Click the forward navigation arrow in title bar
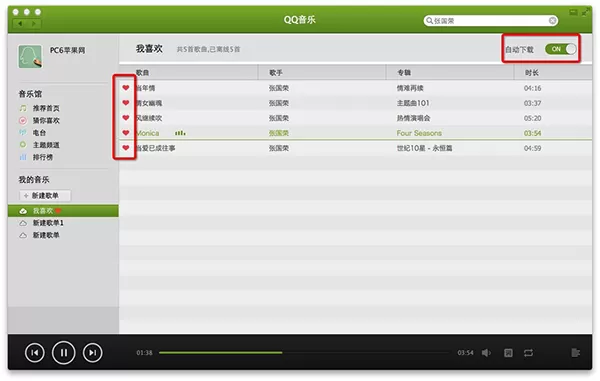The width and height of the screenshot is (600, 381). tap(34, 24)
